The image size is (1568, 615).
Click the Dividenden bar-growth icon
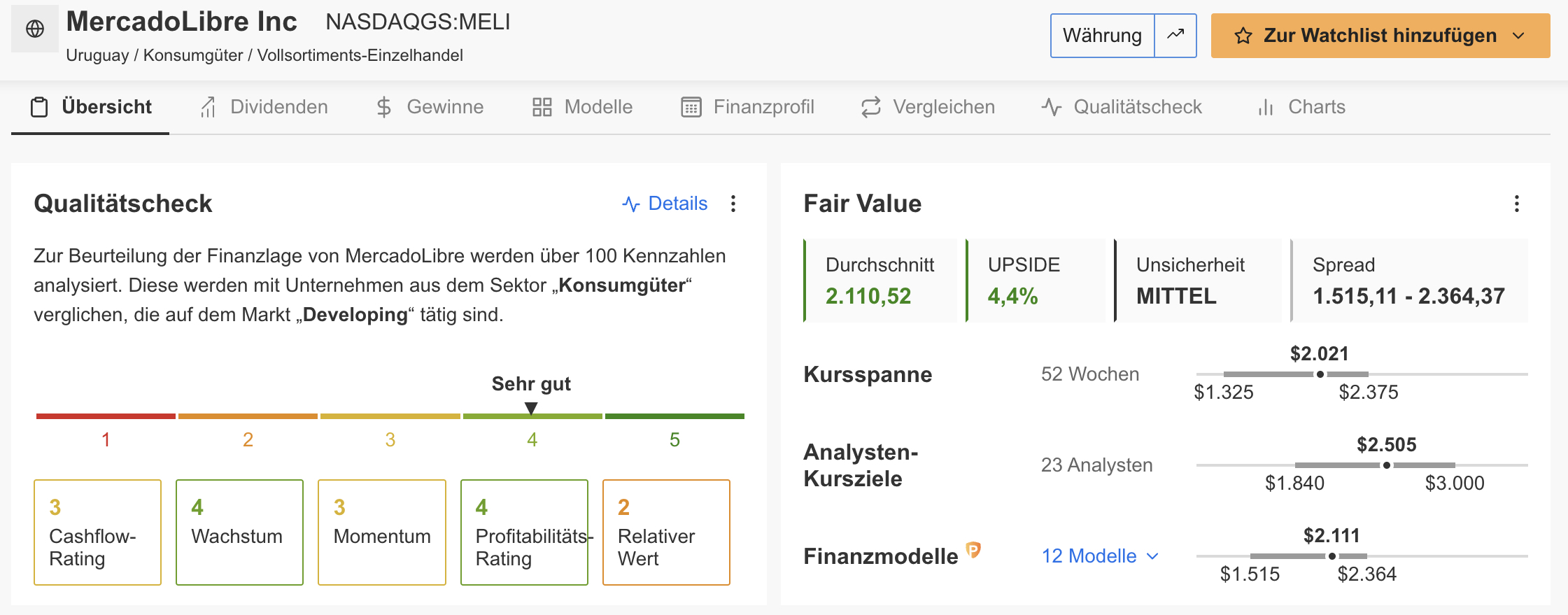tap(208, 107)
